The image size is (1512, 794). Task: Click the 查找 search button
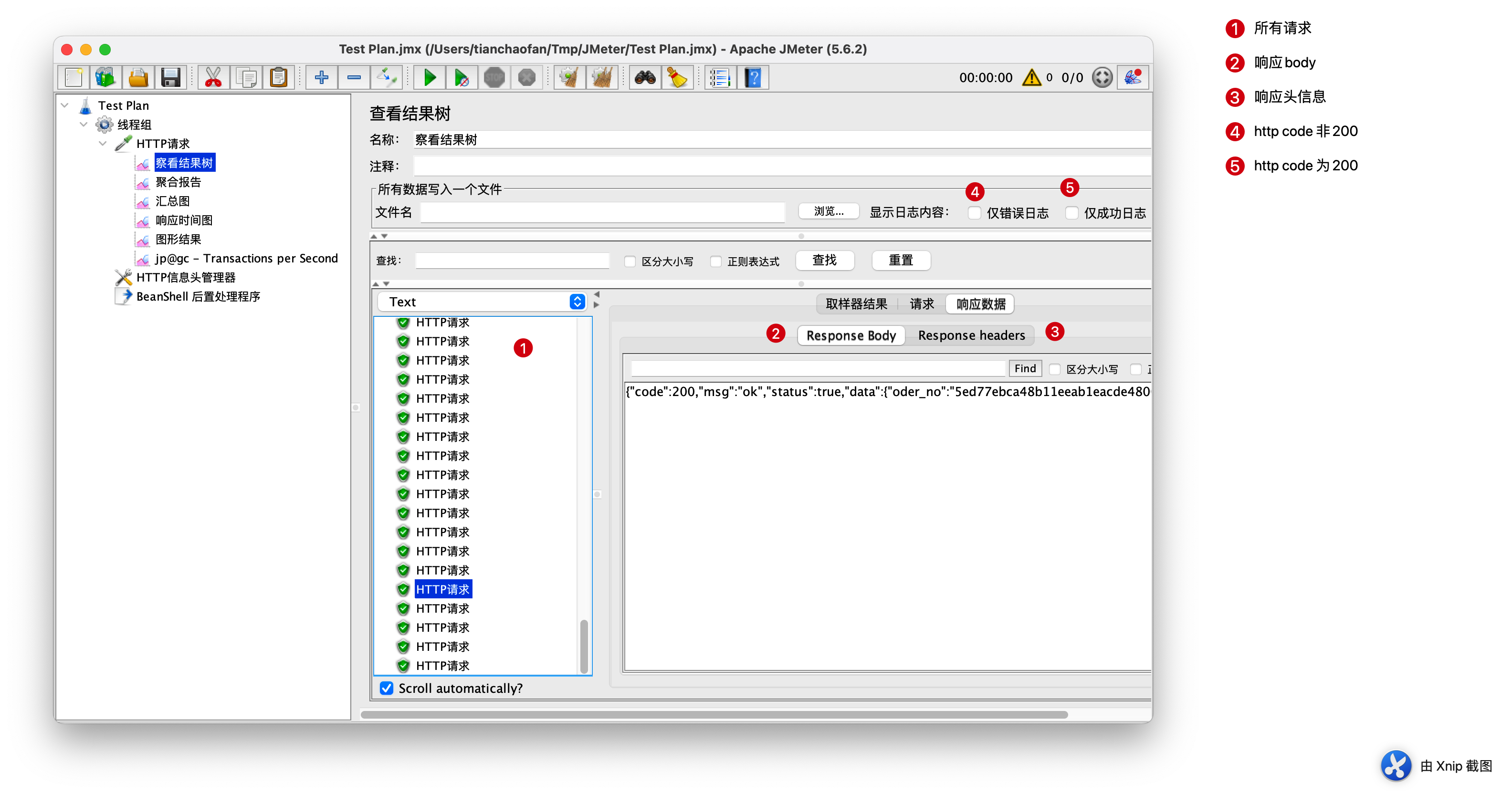click(825, 260)
